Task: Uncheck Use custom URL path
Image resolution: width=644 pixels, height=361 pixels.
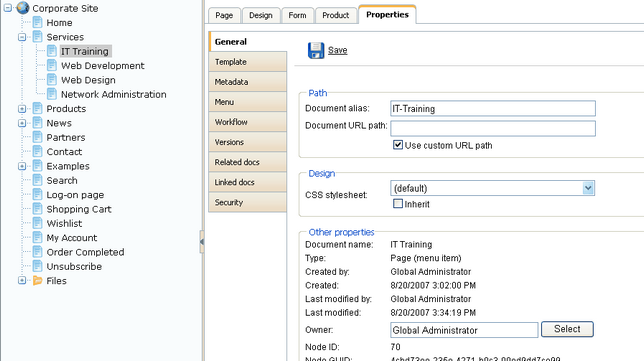Action: [398, 145]
